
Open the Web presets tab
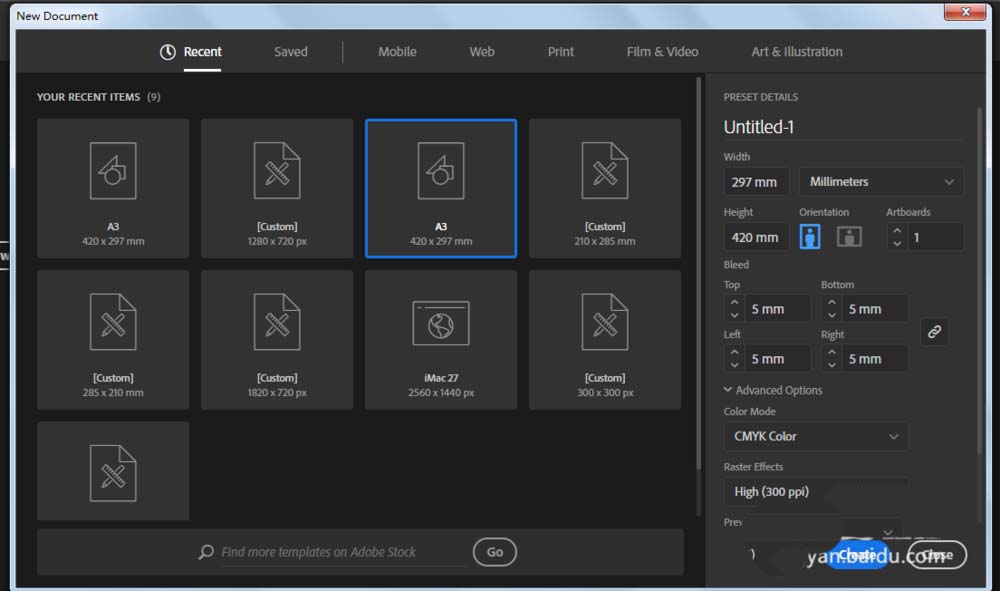(x=482, y=52)
